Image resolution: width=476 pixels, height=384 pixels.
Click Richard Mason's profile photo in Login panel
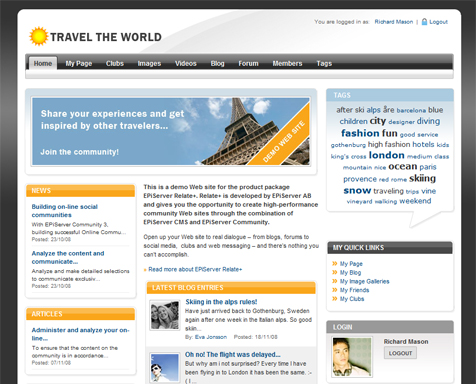[352, 357]
